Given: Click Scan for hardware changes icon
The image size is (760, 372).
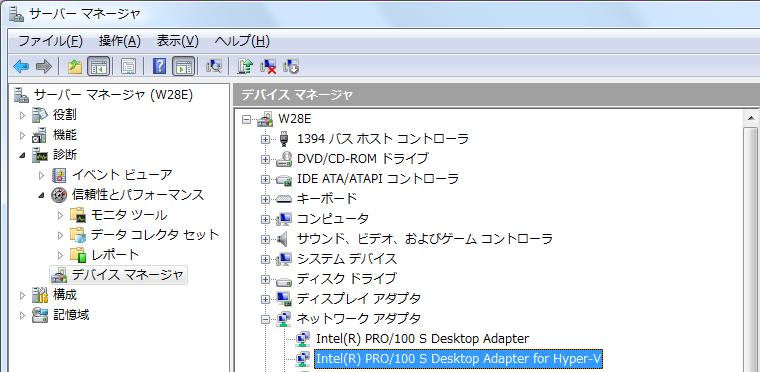Looking at the screenshot, I should pyautogui.click(x=214, y=66).
